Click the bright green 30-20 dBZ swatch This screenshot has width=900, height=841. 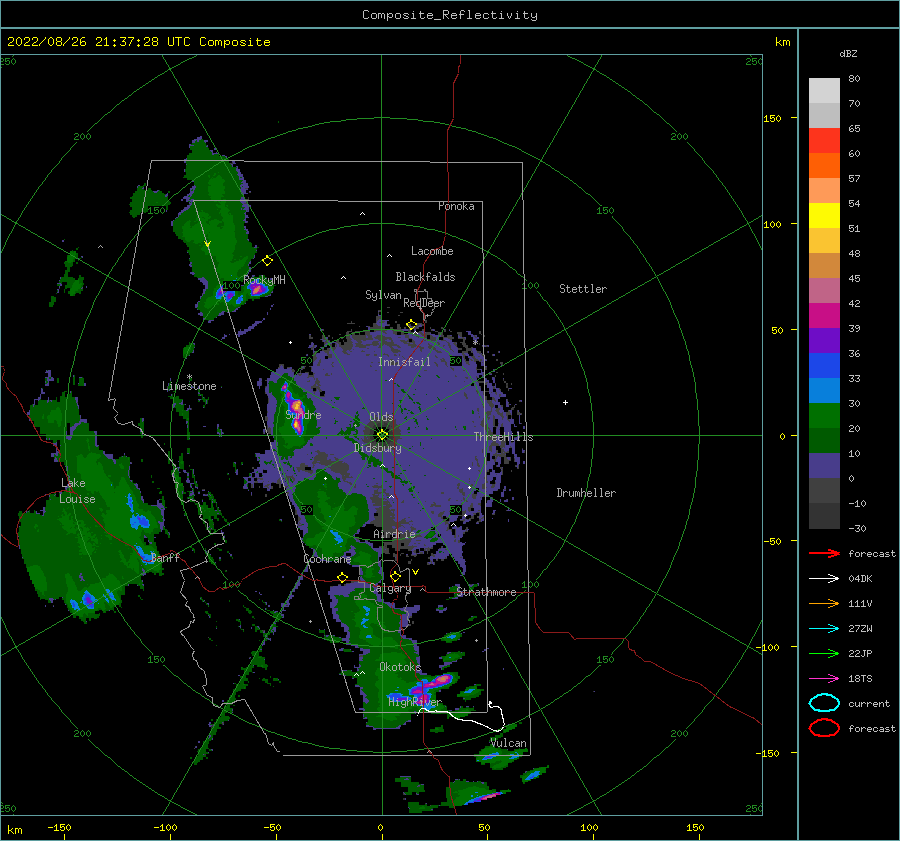824,416
